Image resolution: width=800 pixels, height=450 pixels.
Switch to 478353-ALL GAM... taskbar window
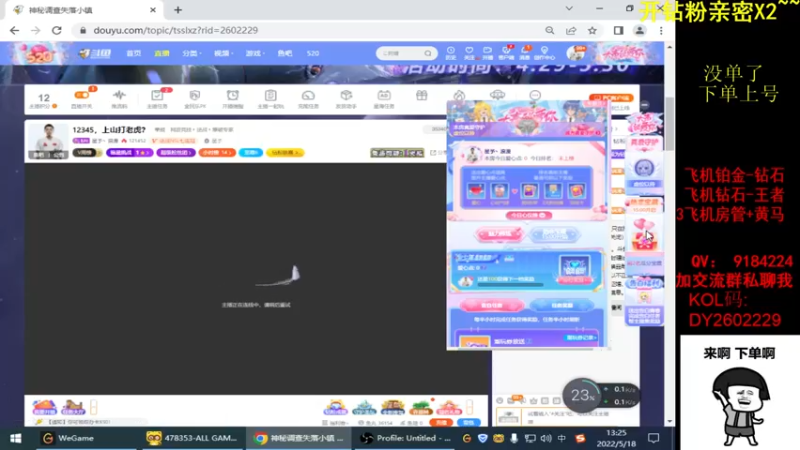[x=191, y=438]
